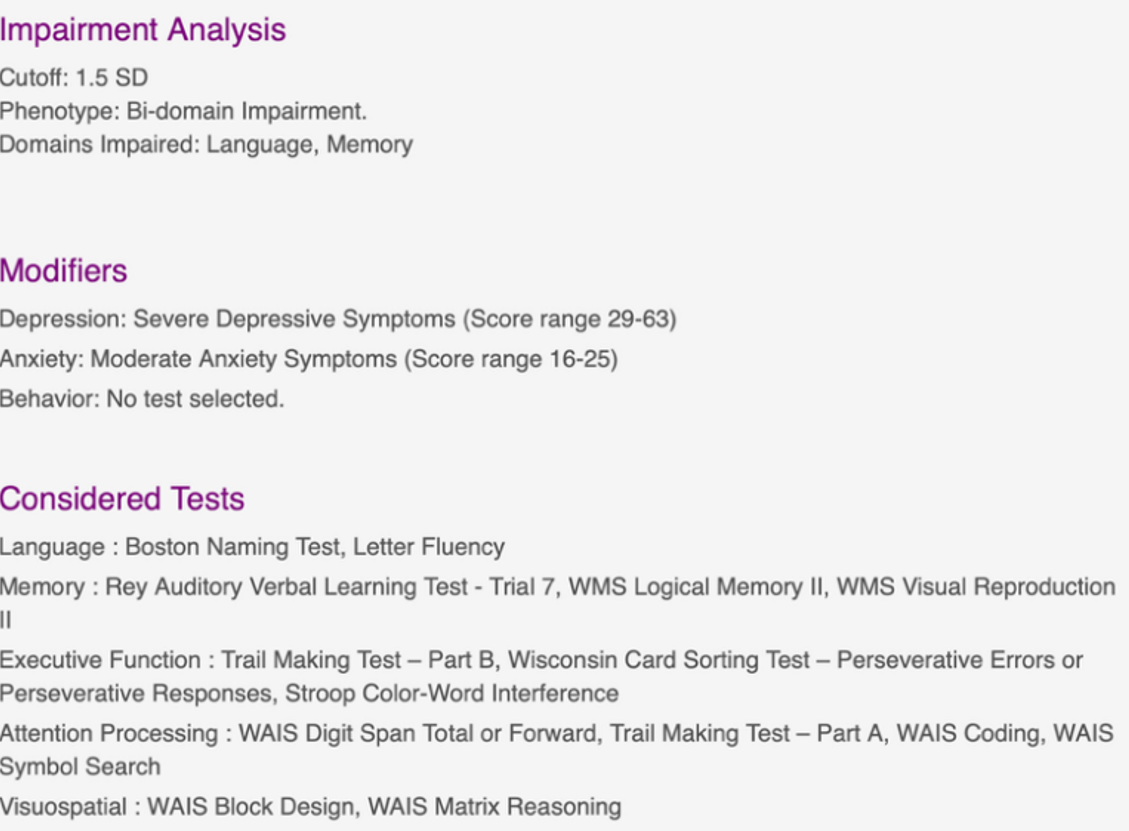Click the Domains Impaired: Language, Memory line
1129x831 pixels.
[x=206, y=144]
